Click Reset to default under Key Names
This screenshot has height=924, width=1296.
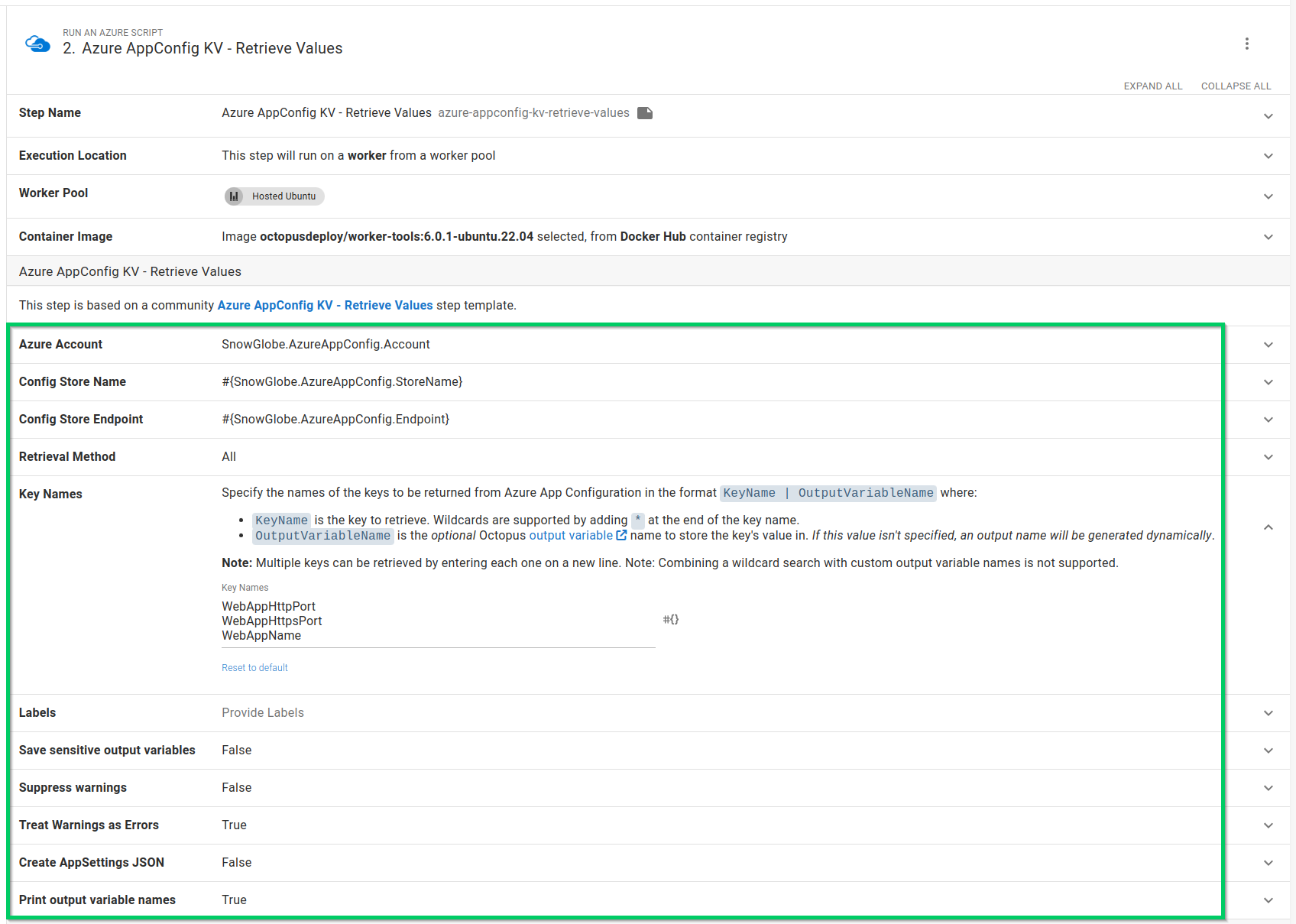click(x=254, y=667)
